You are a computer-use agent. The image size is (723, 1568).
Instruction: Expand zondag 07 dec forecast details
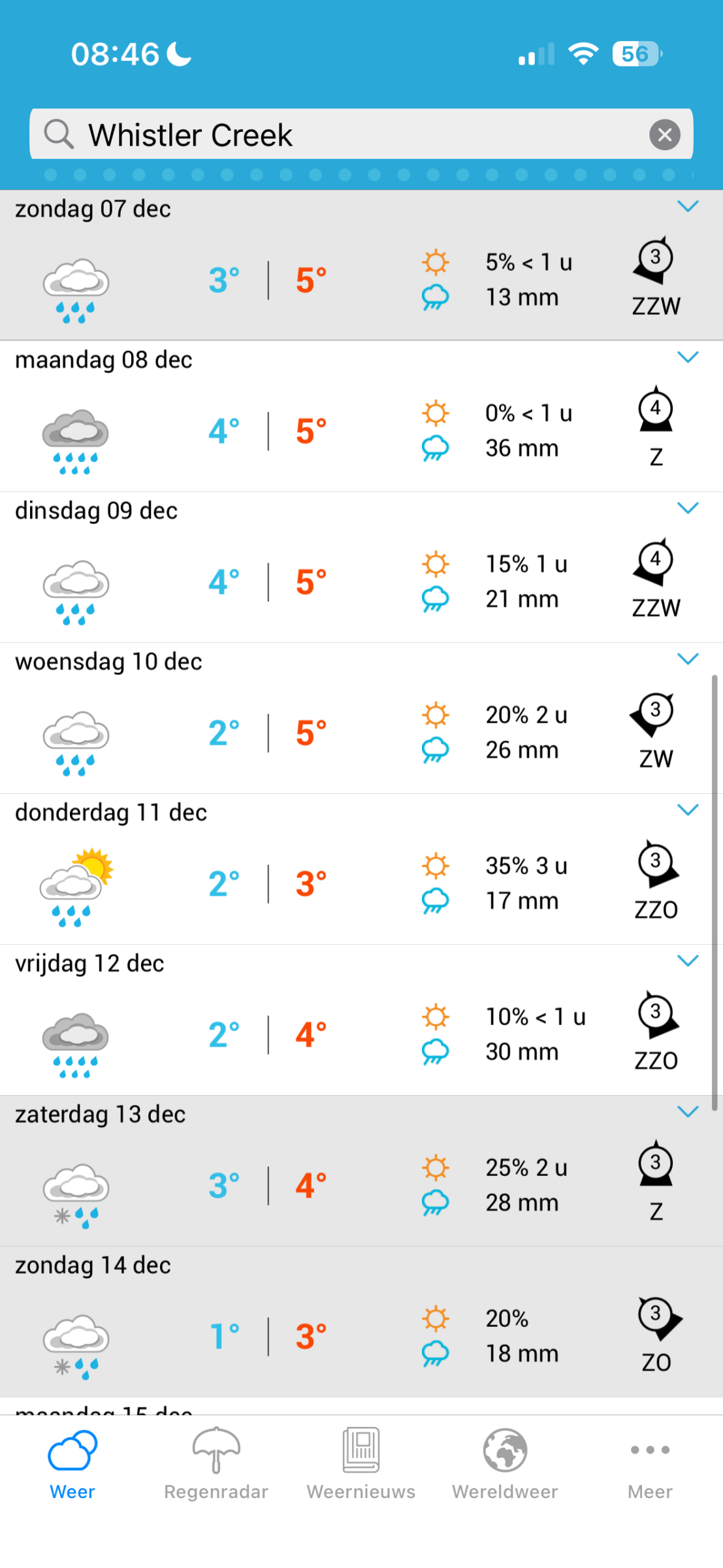[688, 206]
